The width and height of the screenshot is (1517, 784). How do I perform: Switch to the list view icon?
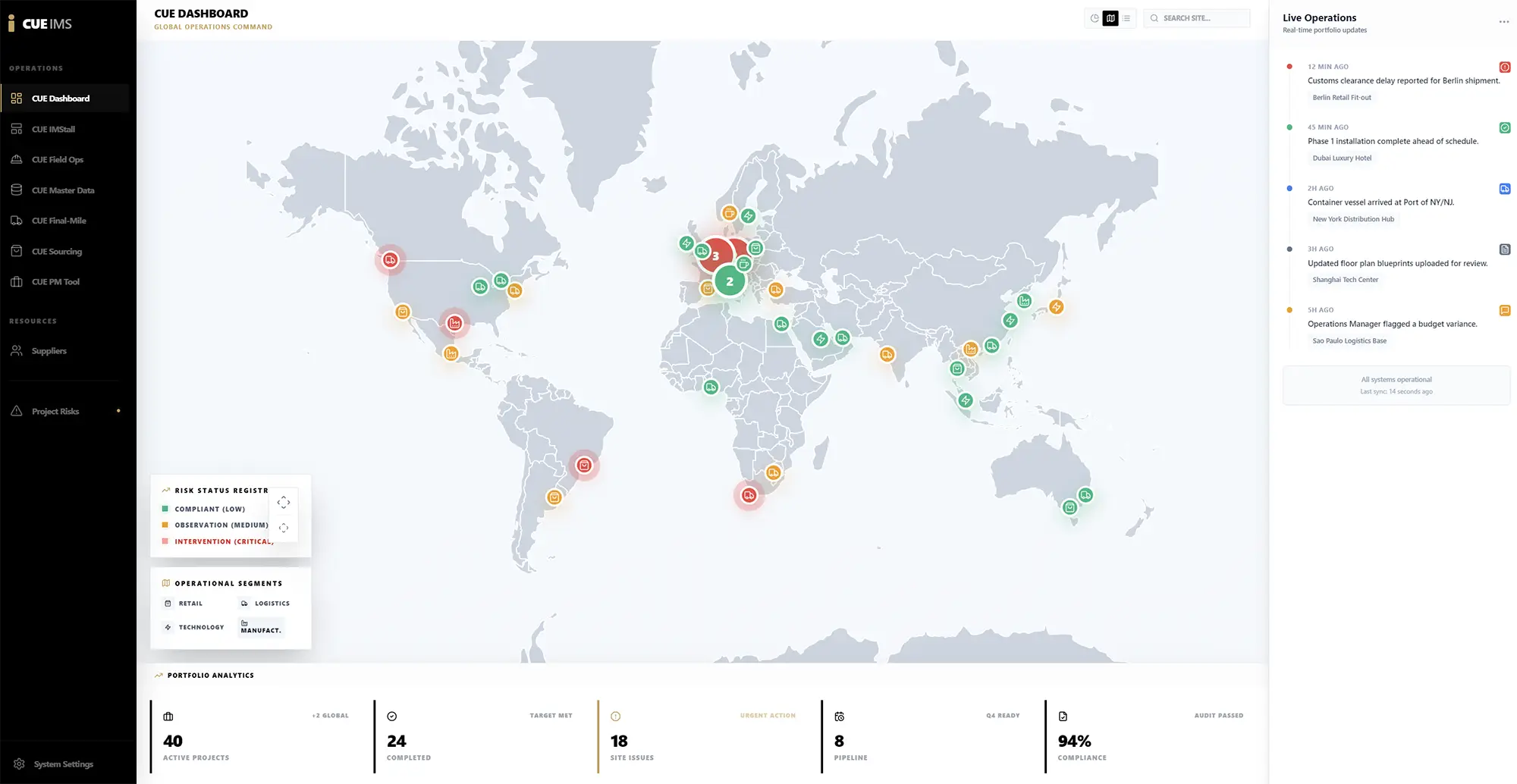pyautogui.click(x=1126, y=18)
